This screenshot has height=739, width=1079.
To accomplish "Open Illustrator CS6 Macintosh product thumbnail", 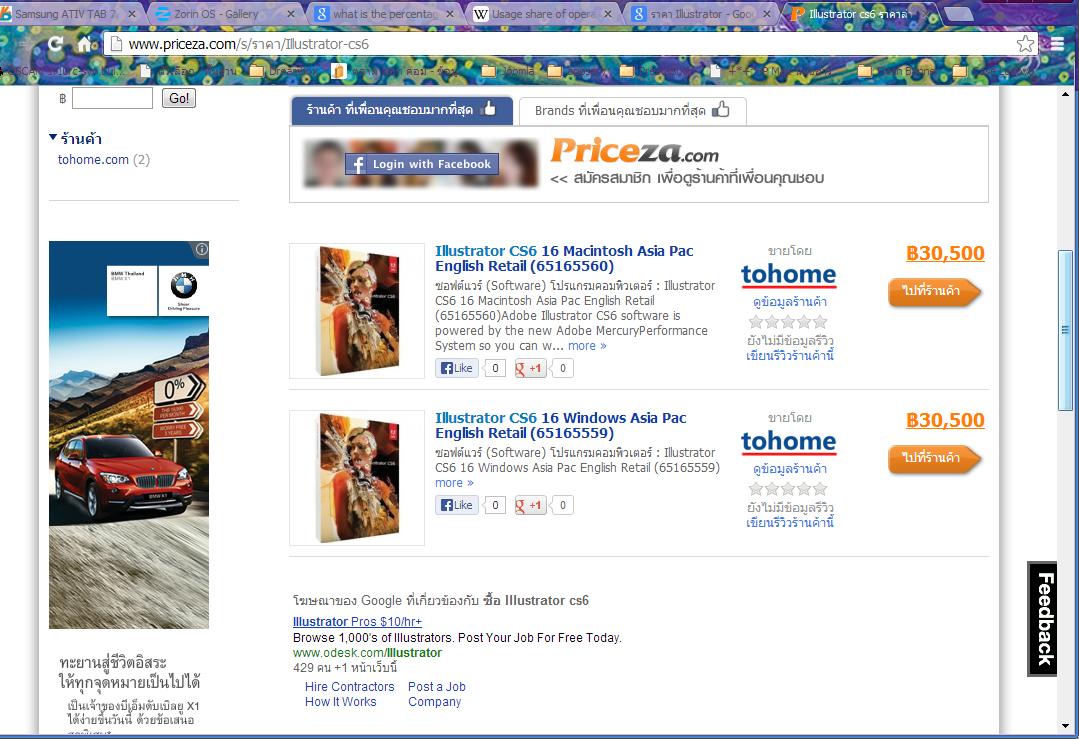I will pyautogui.click(x=357, y=311).
